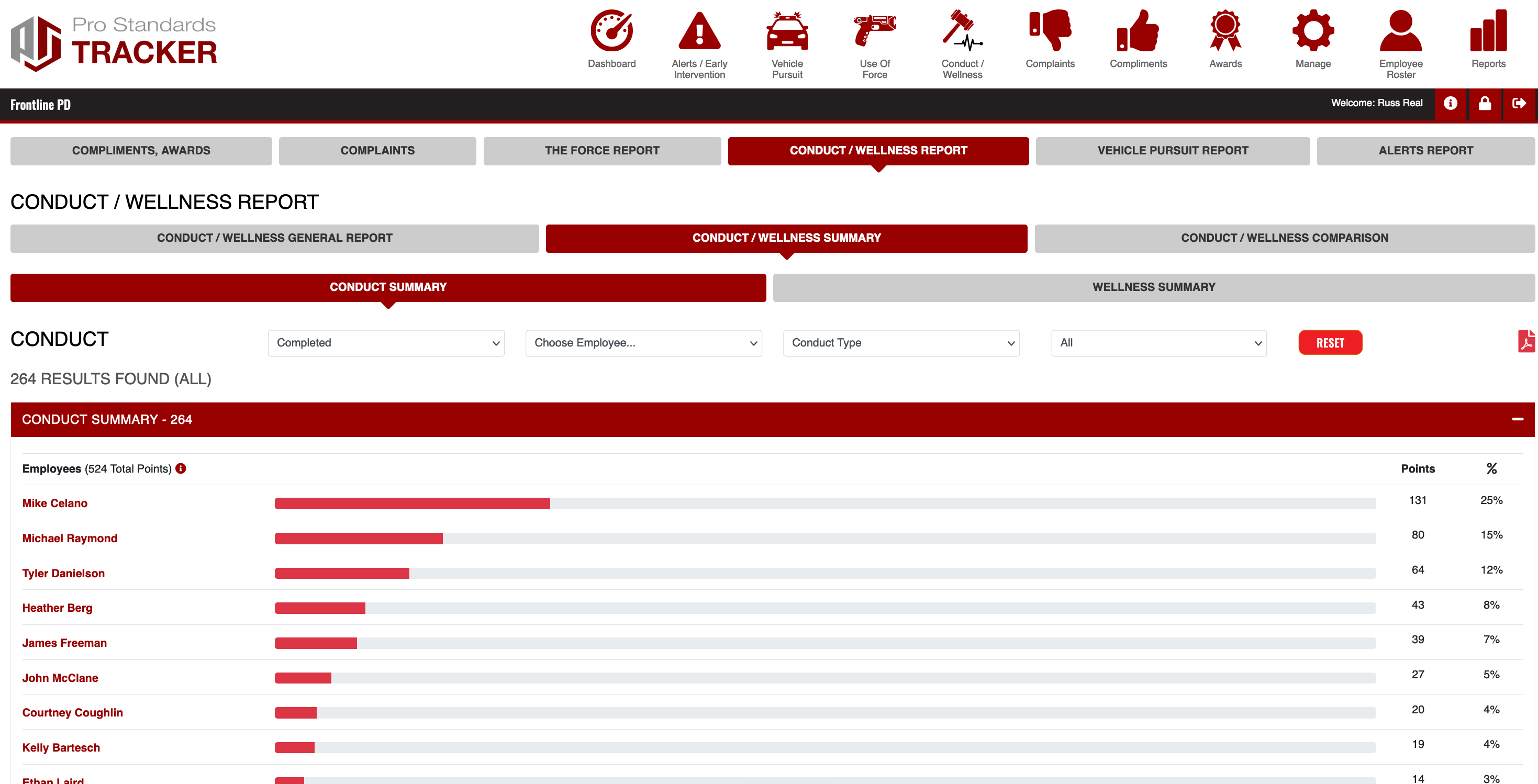1538x784 pixels.
Task: Expand the Conduct Type dropdown
Action: tap(901, 343)
